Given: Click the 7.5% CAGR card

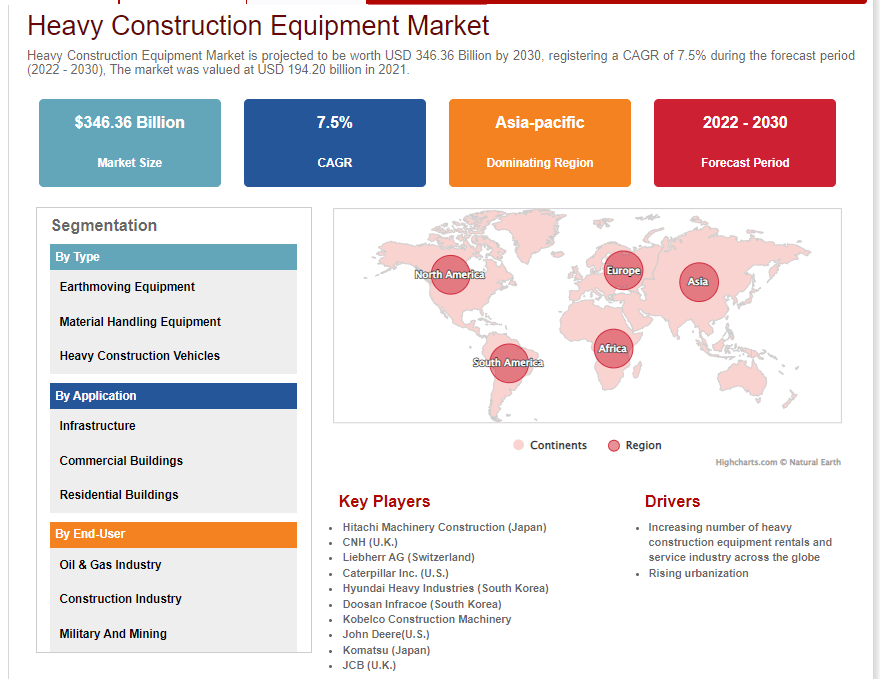Looking at the screenshot, I should click(x=334, y=142).
